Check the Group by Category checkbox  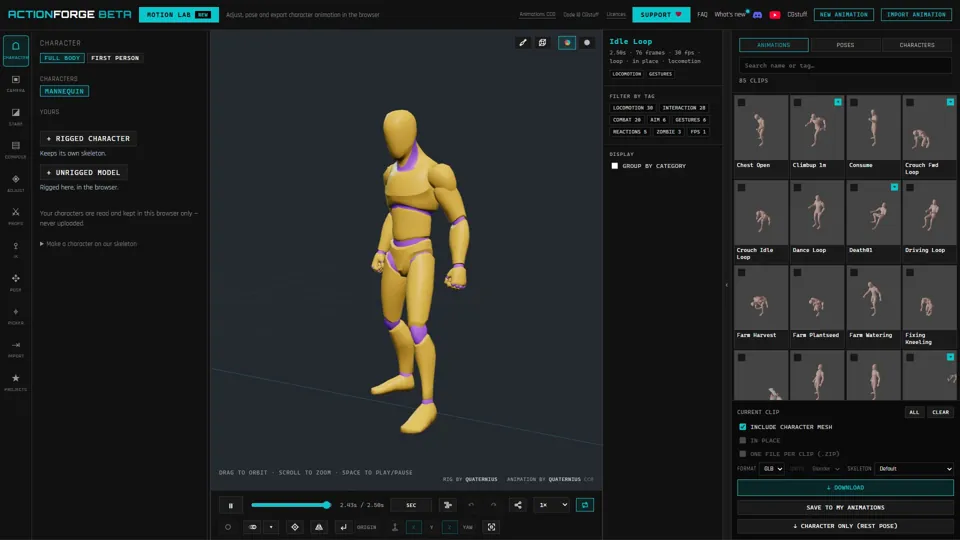pyautogui.click(x=615, y=166)
